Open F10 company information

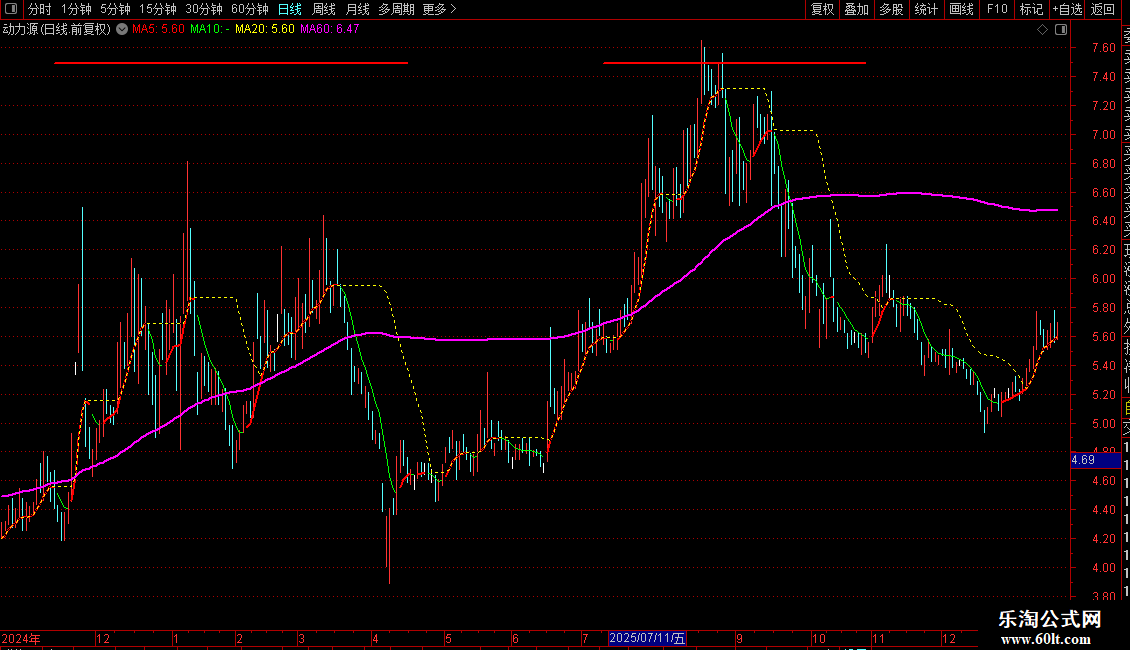997,9
